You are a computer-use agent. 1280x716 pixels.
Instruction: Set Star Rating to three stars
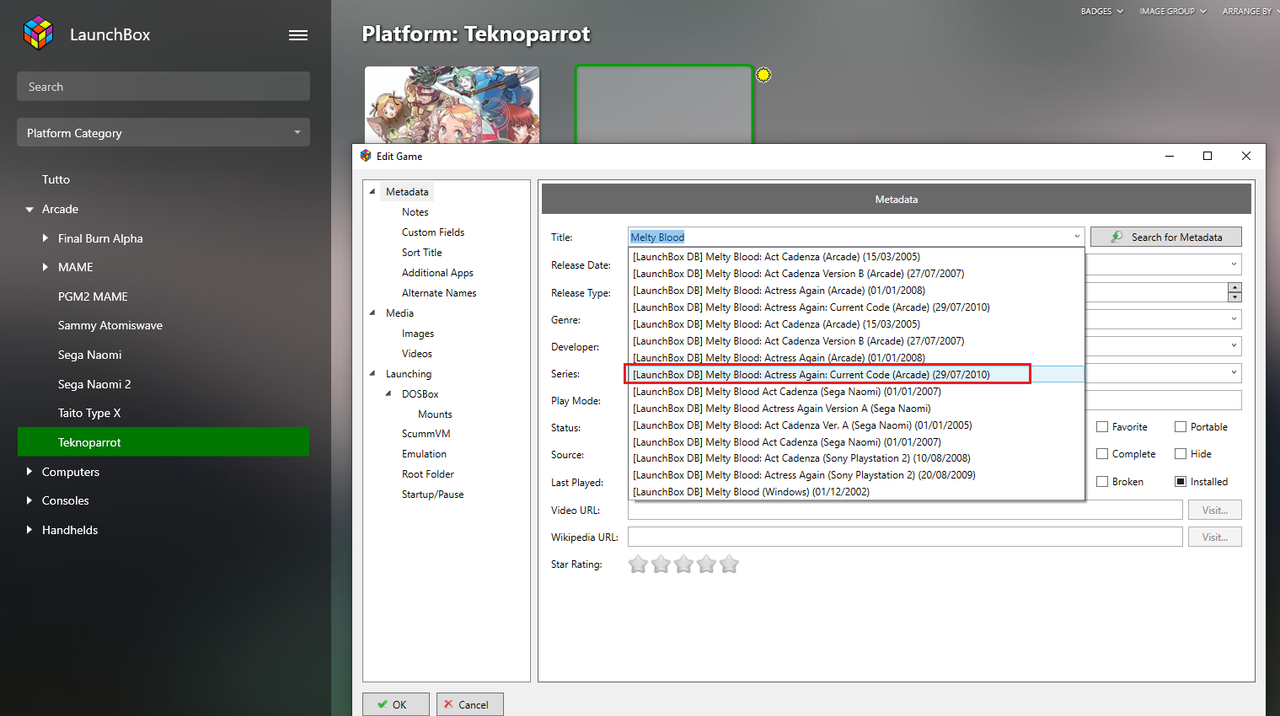point(684,564)
